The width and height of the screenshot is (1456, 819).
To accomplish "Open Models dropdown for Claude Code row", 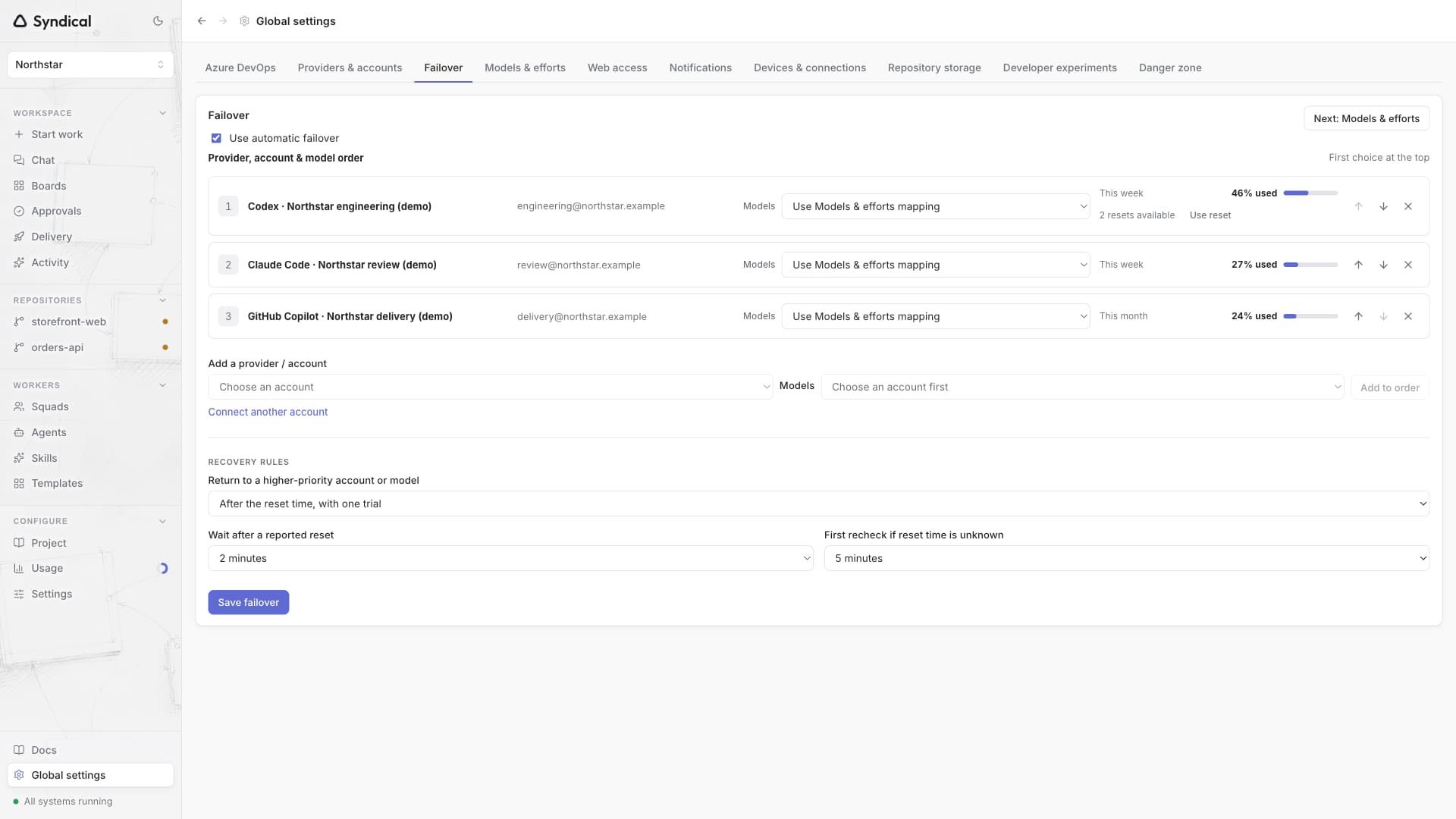I will pos(936,265).
